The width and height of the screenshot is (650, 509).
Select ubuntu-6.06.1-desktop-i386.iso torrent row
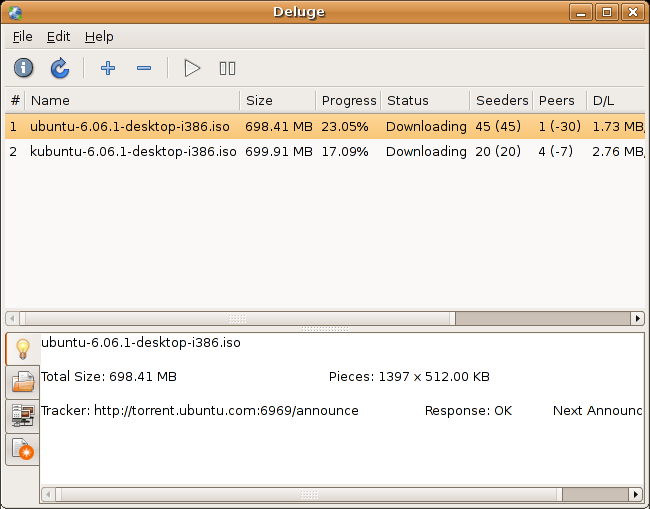tap(325, 126)
